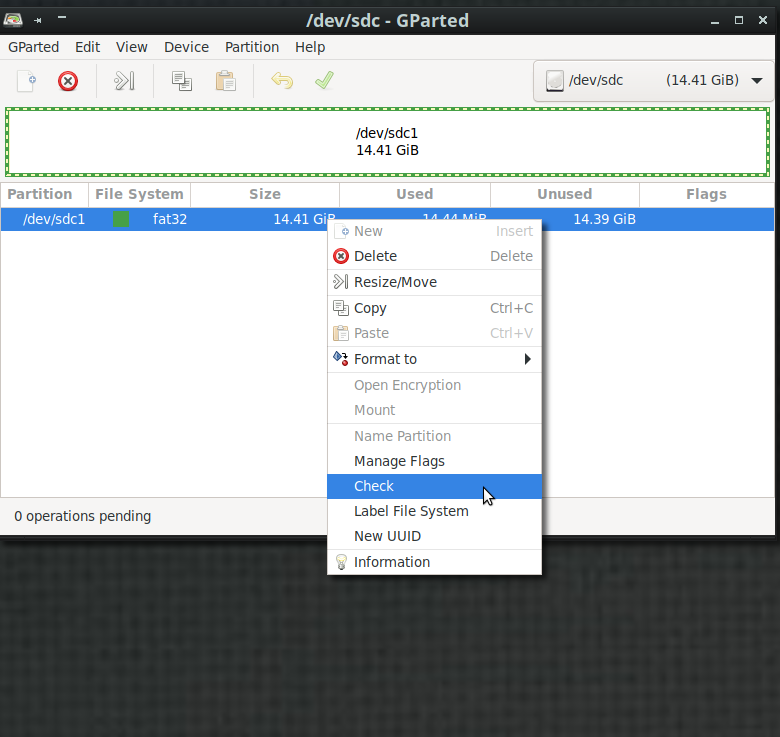780x737 pixels.
Task: Select Format to in context menu
Action: pyautogui.click(x=434, y=359)
